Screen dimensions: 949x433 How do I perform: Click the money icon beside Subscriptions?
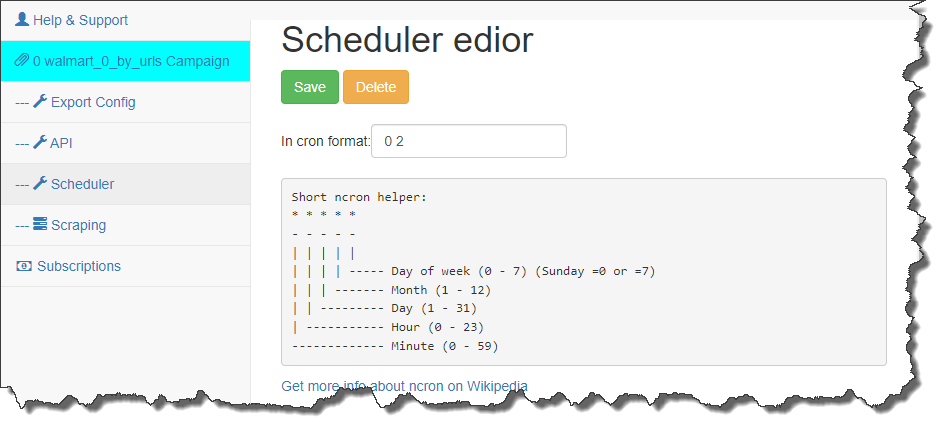coord(24,266)
